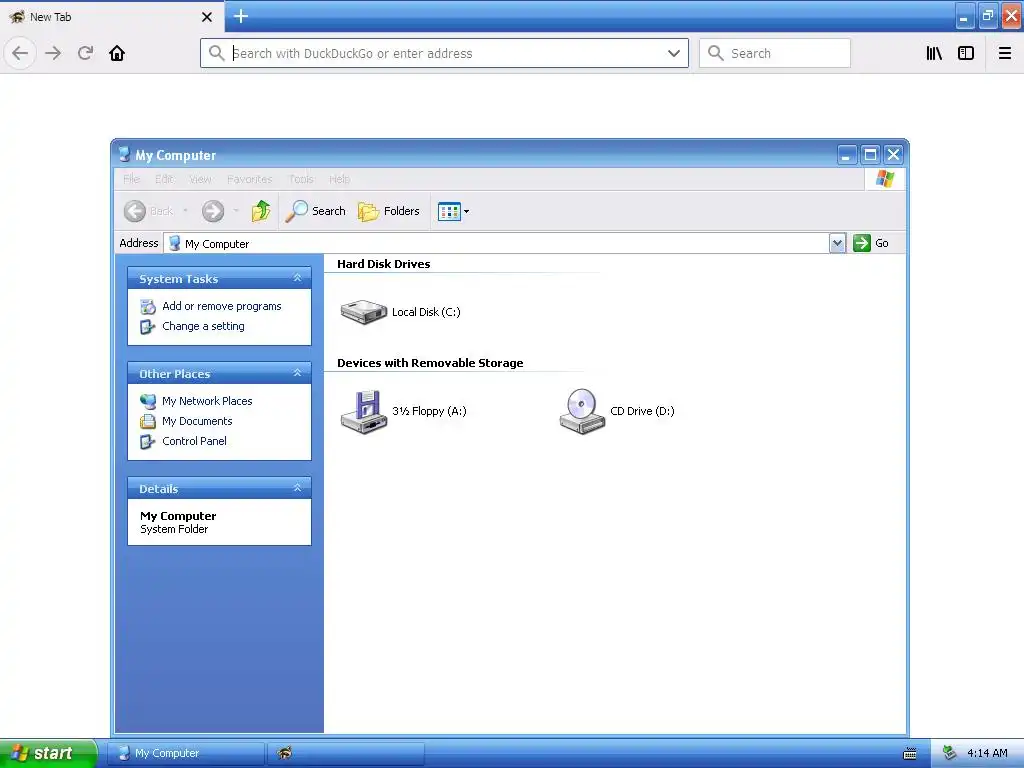The height and width of the screenshot is (768, 1024).
Task: Click the keyboard icon in taskbar
Action: [x=910, y=754]
